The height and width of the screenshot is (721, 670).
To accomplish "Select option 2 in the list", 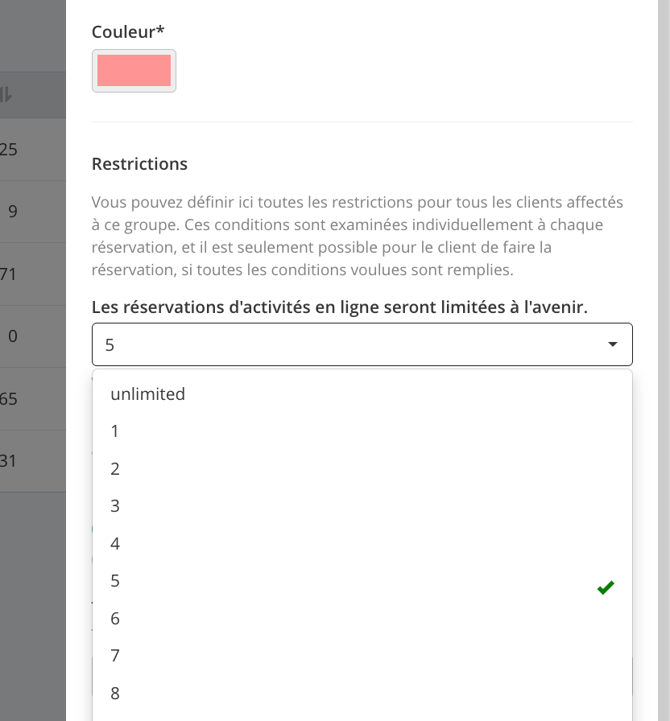I will coord(362,469).
